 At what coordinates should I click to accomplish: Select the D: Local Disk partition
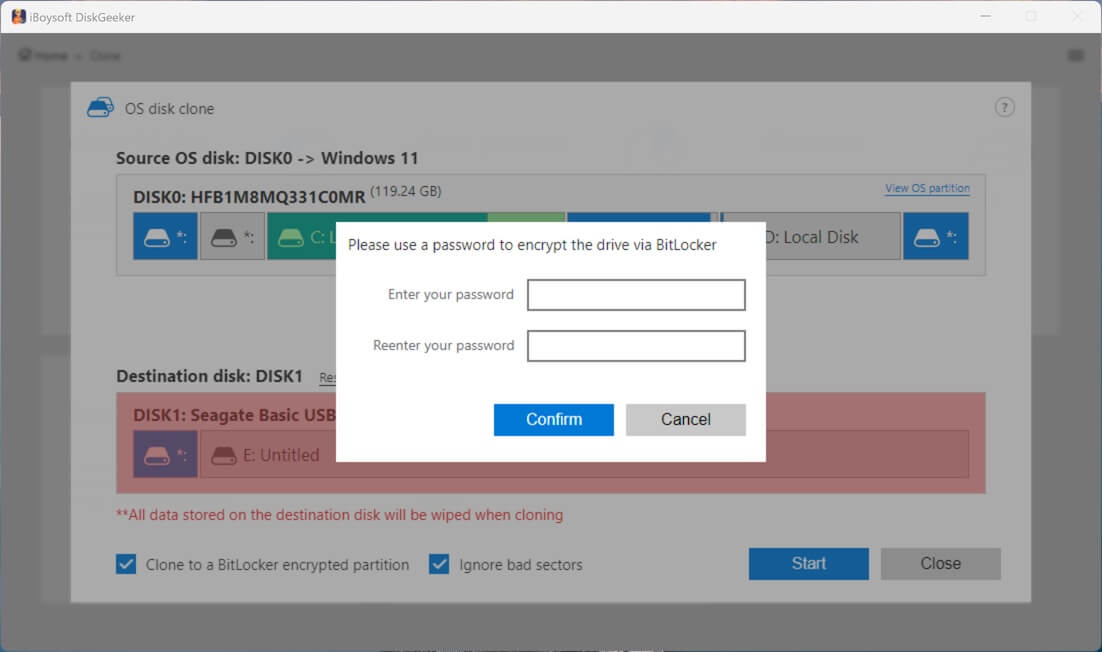tap(833, 237)
